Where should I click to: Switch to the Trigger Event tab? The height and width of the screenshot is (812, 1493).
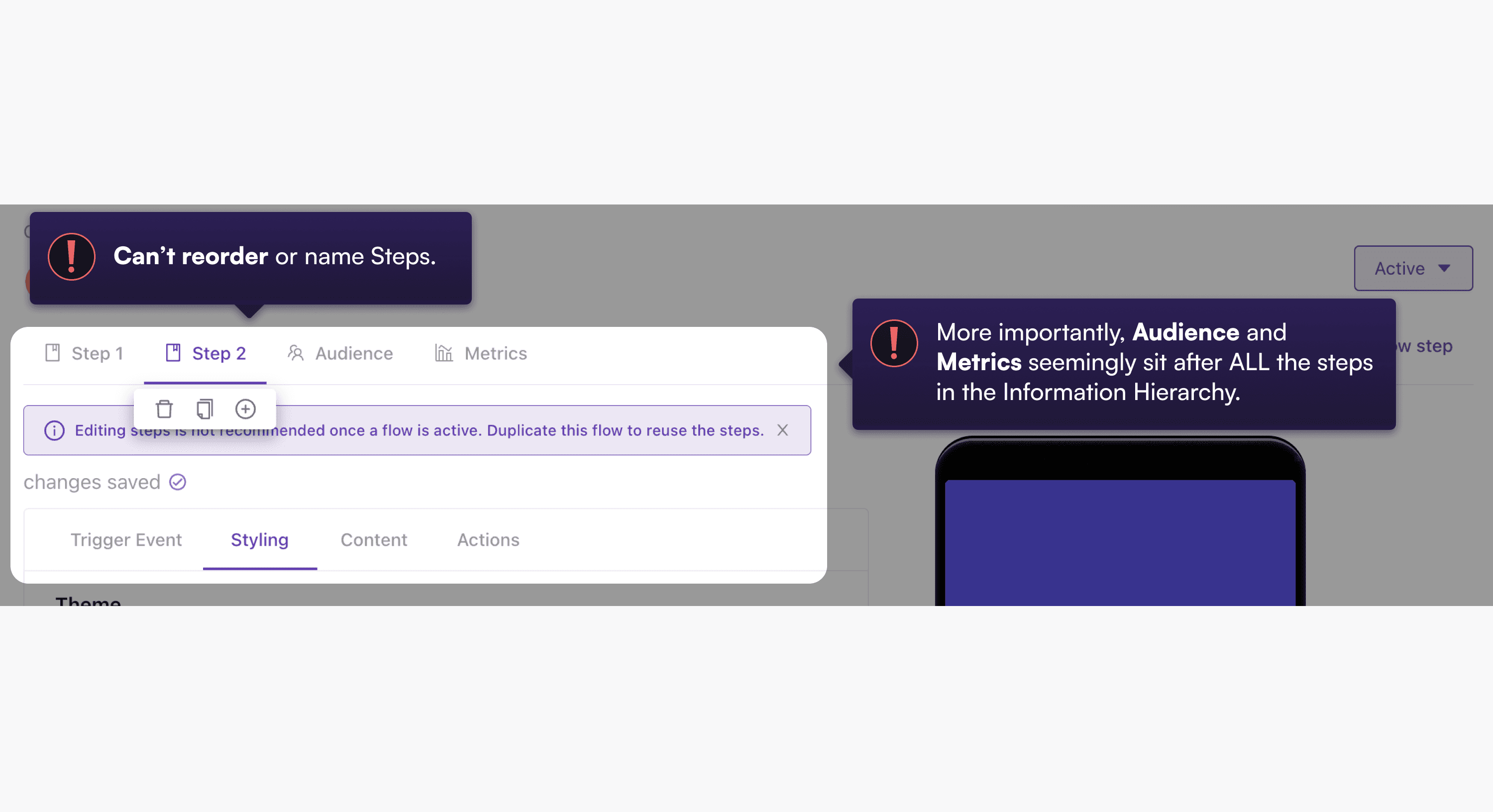click(x=126, y=540)
